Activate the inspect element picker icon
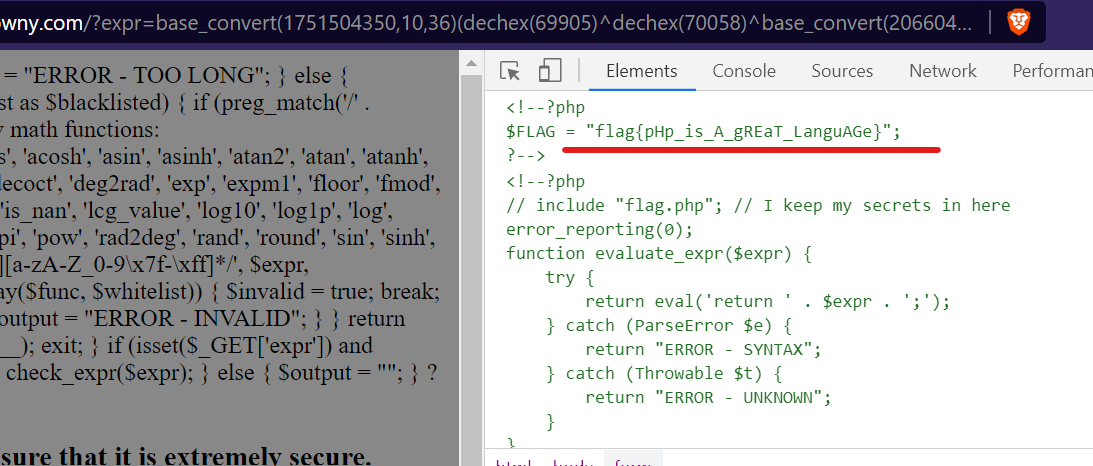This screenshot has height=466, width=1093. 510,71
